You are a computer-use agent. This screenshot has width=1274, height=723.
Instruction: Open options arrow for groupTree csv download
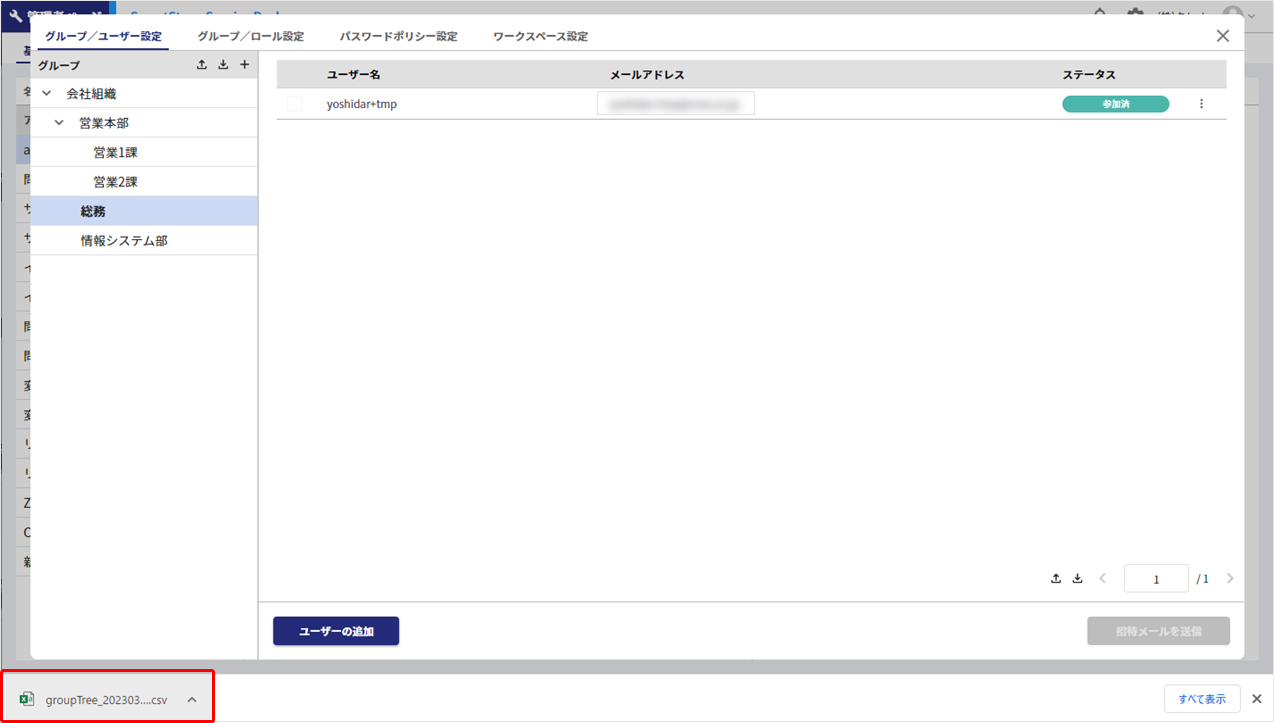[x=192, y=700]
